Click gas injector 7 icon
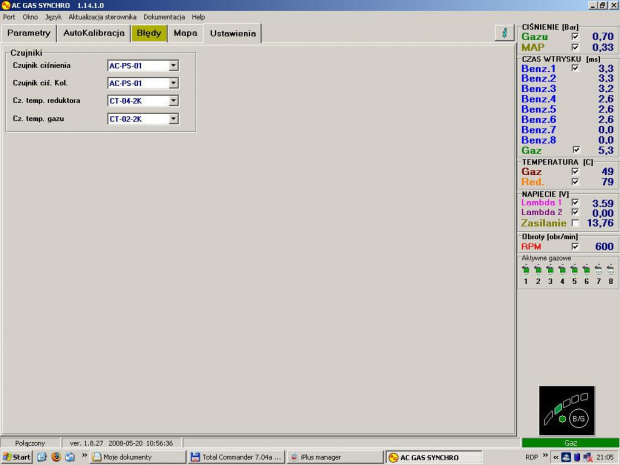Screen dimensions: 620x465 point(599,270)
